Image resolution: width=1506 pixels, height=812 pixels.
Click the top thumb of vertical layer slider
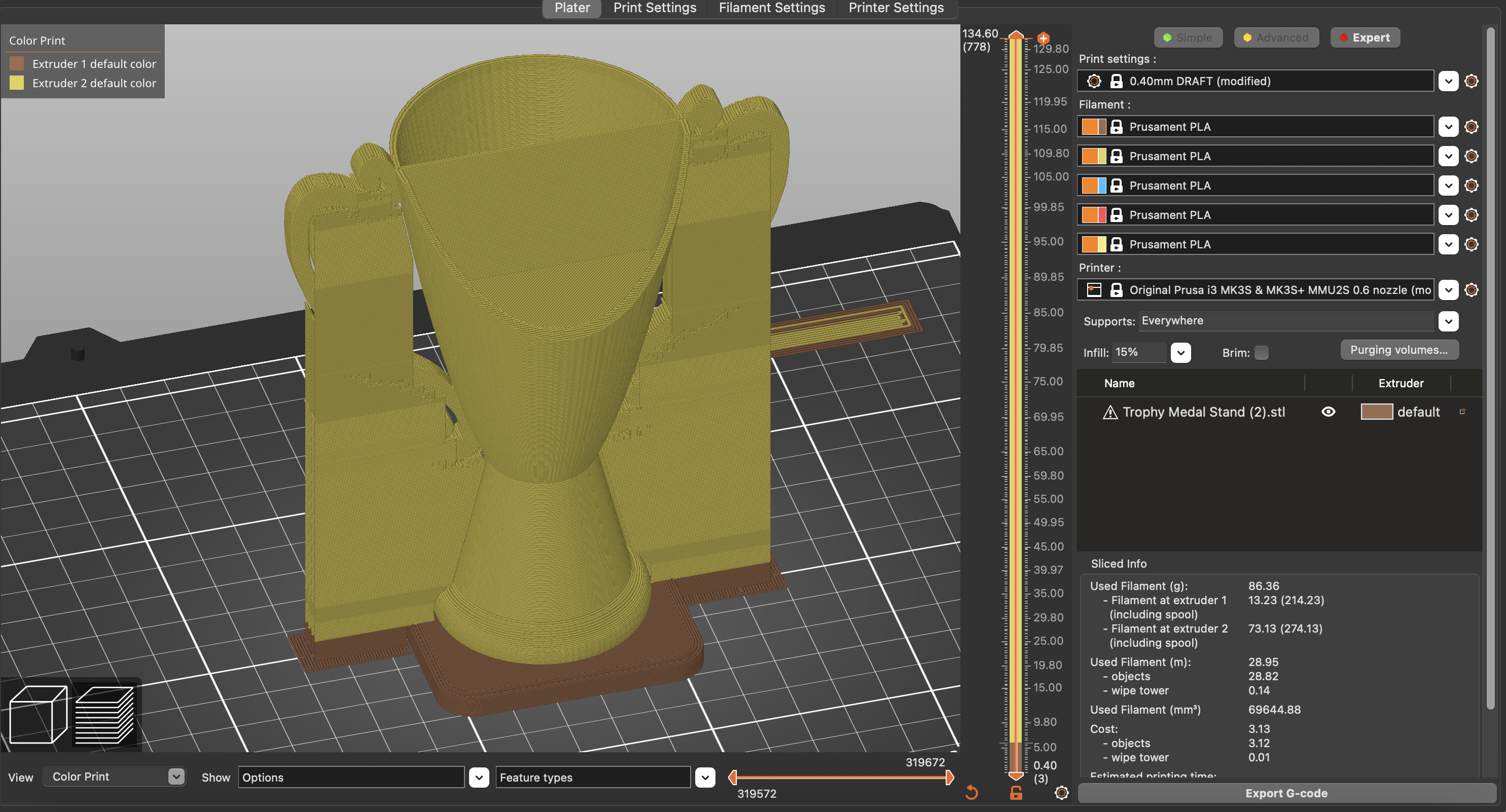coord(1016,35)
